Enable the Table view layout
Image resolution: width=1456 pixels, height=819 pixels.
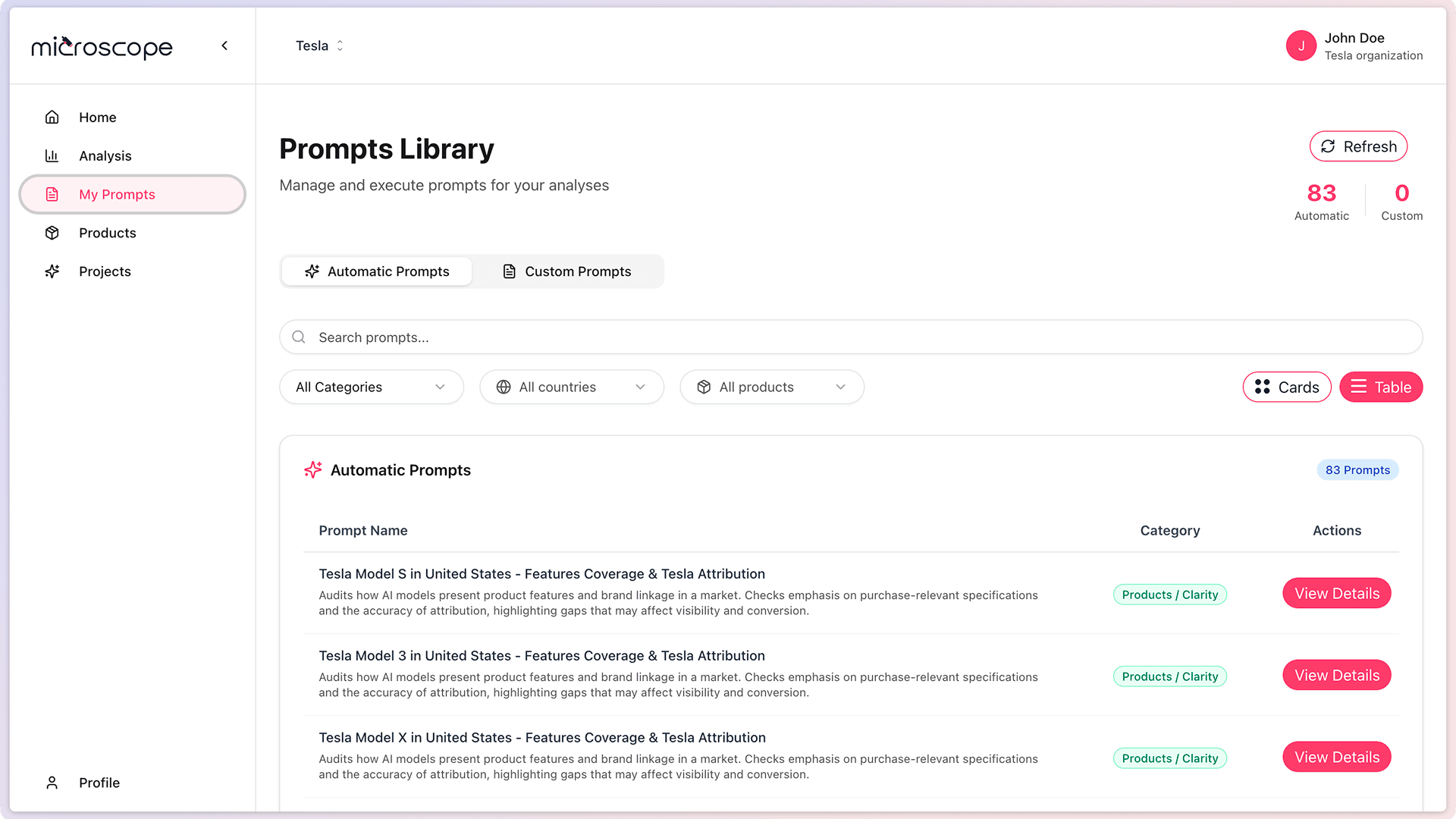(x=1381, y=387)
